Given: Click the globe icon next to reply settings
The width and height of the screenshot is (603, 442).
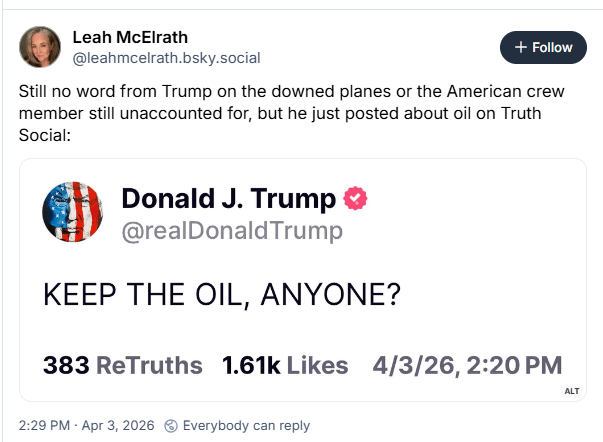Looking at the screenshot, I should pos(170,425).
